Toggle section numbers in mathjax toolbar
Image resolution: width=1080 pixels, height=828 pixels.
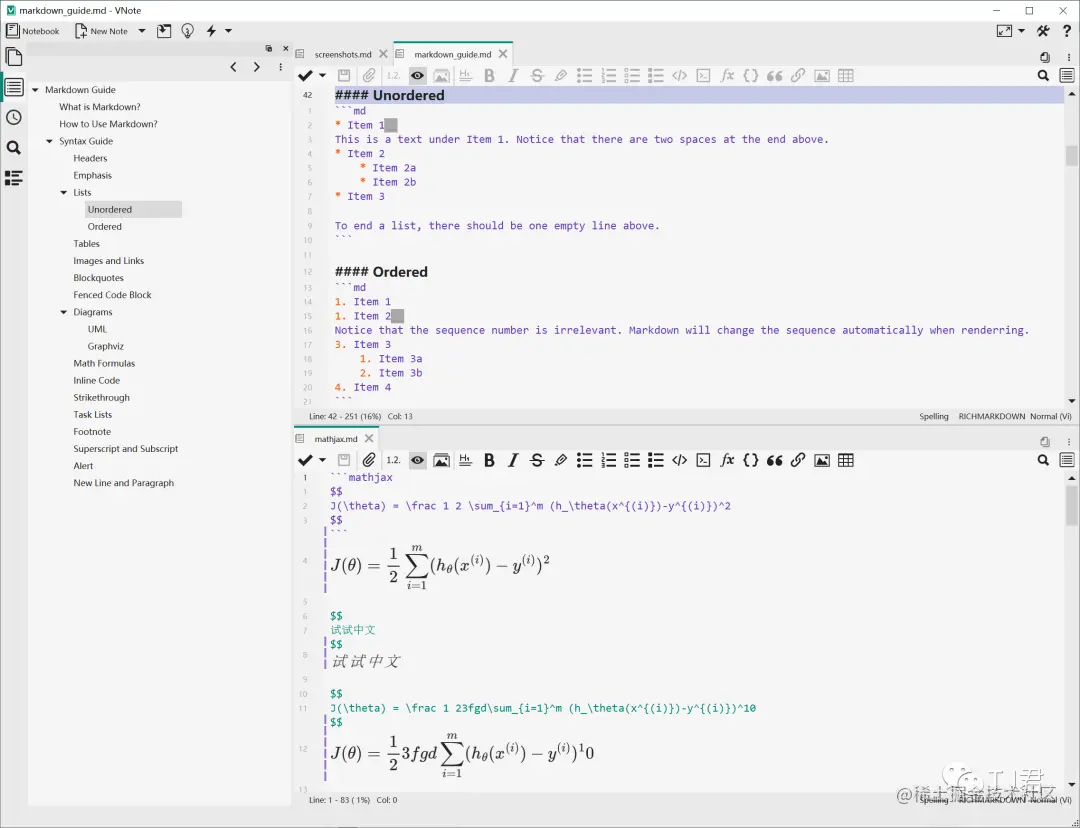click(393, 460)
